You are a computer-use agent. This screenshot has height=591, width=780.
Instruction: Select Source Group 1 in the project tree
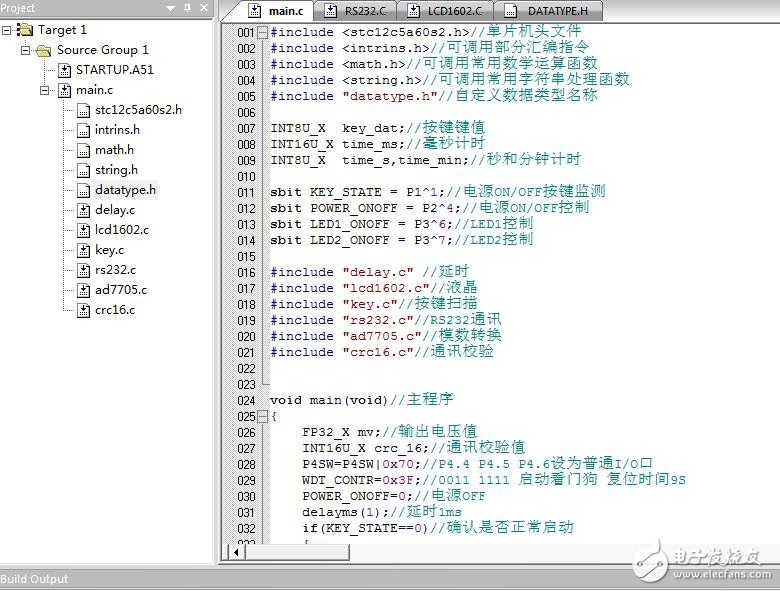[x=102, y=50]
